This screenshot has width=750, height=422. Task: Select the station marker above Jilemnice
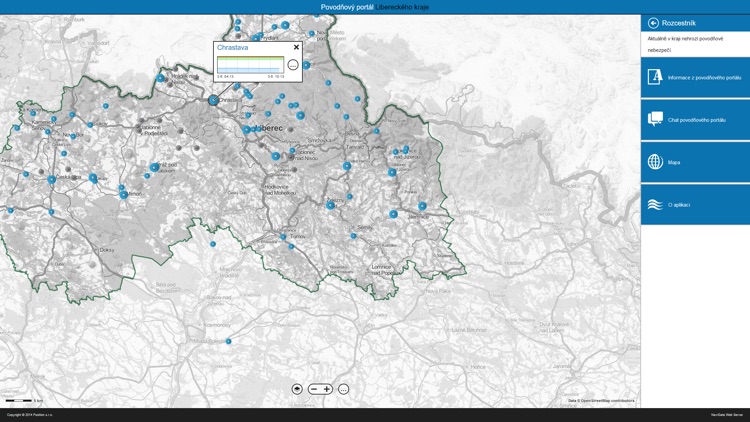[422, 206]
